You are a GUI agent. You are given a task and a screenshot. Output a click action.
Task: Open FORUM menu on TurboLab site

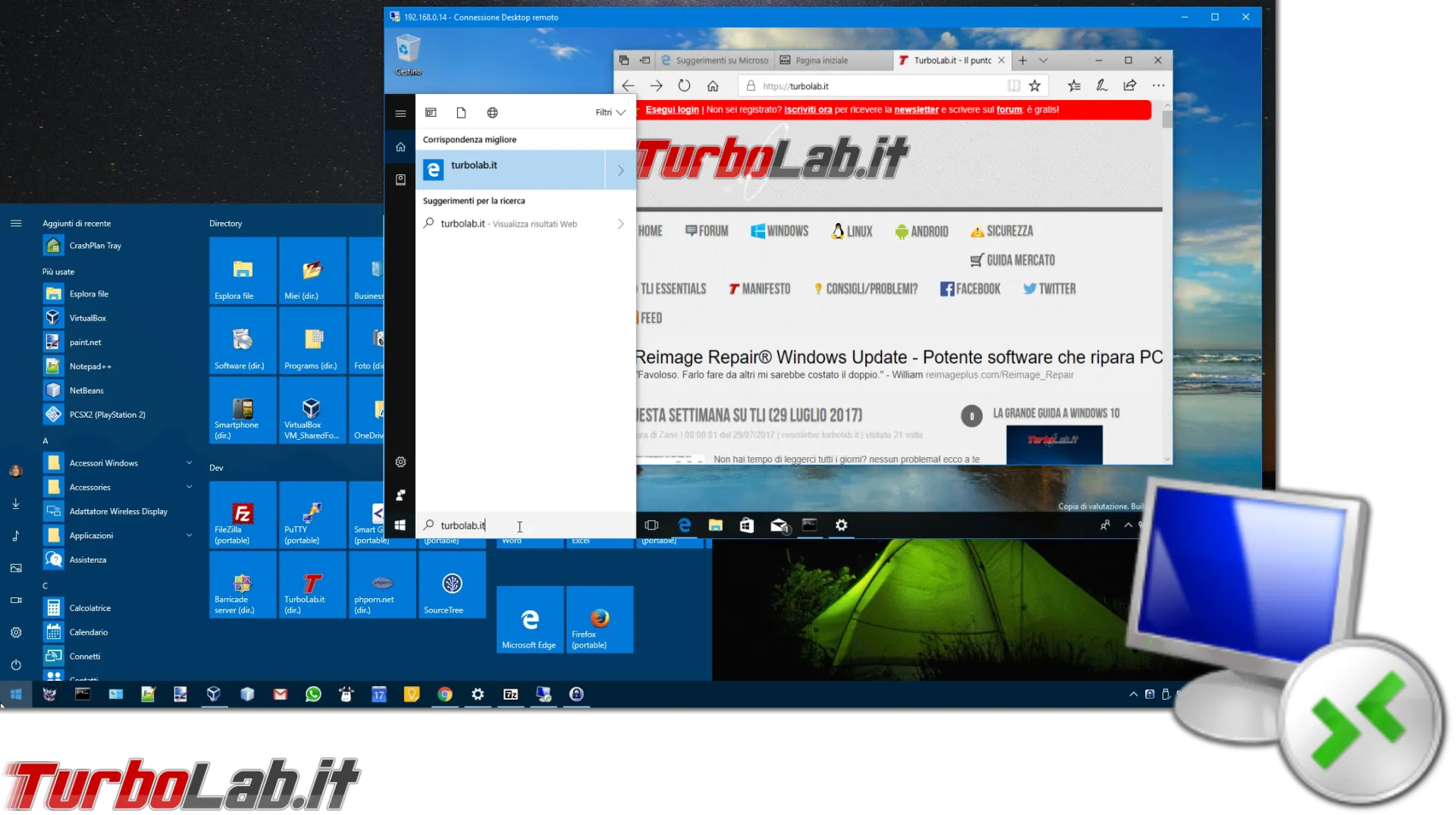click(707, 231)
